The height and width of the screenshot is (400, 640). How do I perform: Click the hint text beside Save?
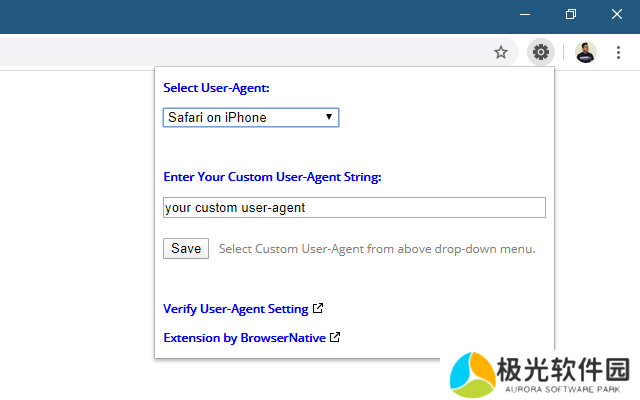pos(377,249)
